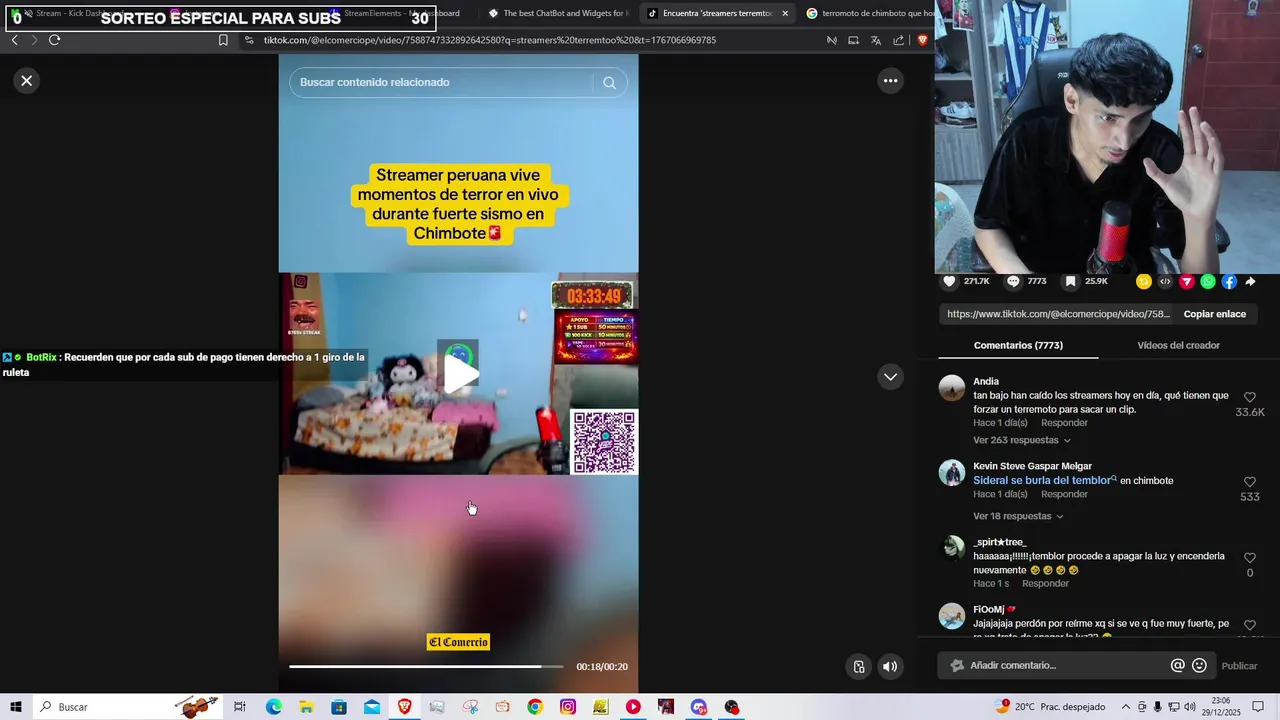Open Task View in taskbar

240,707
